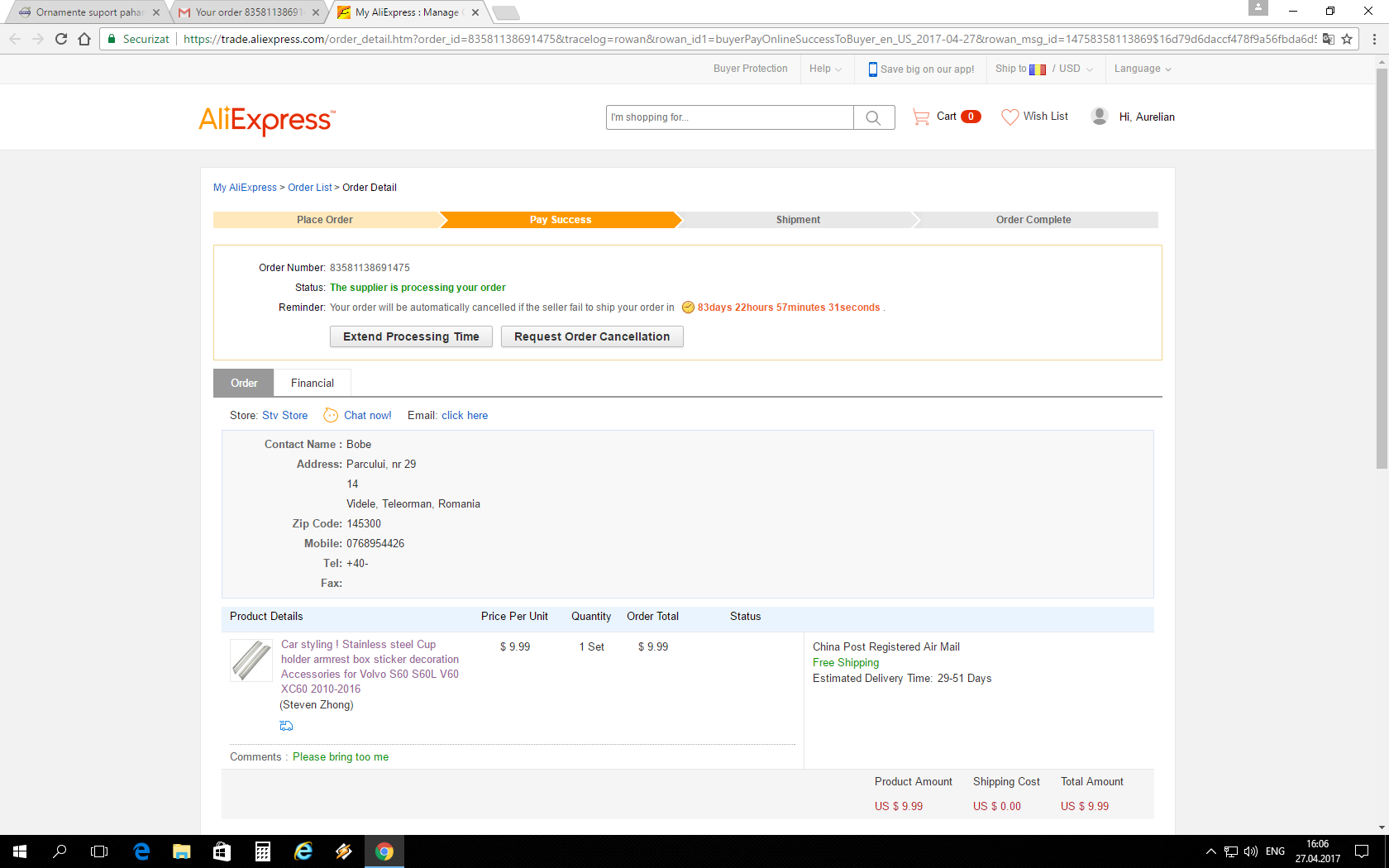Image resolution: width=1389 pixels, height=868 pixels.
Task: Click the browser forward arrow
Action: pos(38,39)
